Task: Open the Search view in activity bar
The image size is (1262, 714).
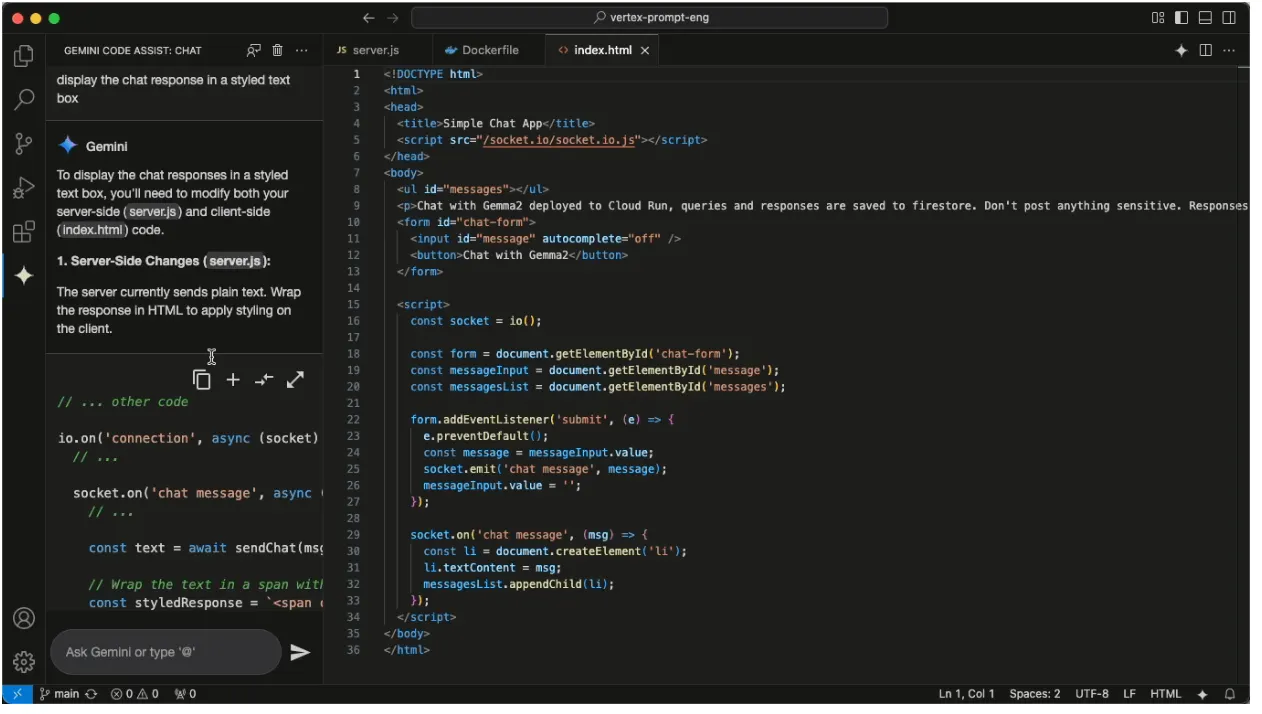Action: tap(23, 100)
